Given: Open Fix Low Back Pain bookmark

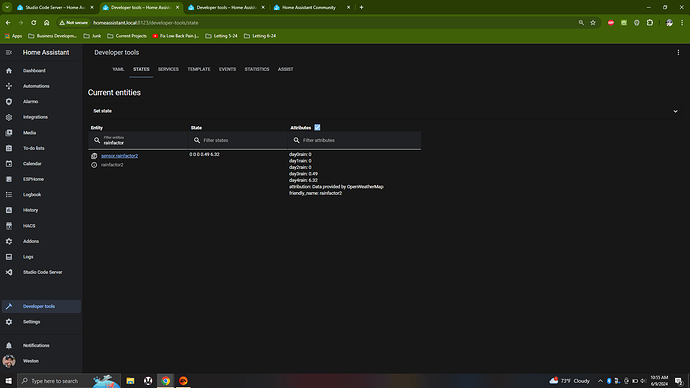Looking at the screenshot, I should (x=176, y=36).
